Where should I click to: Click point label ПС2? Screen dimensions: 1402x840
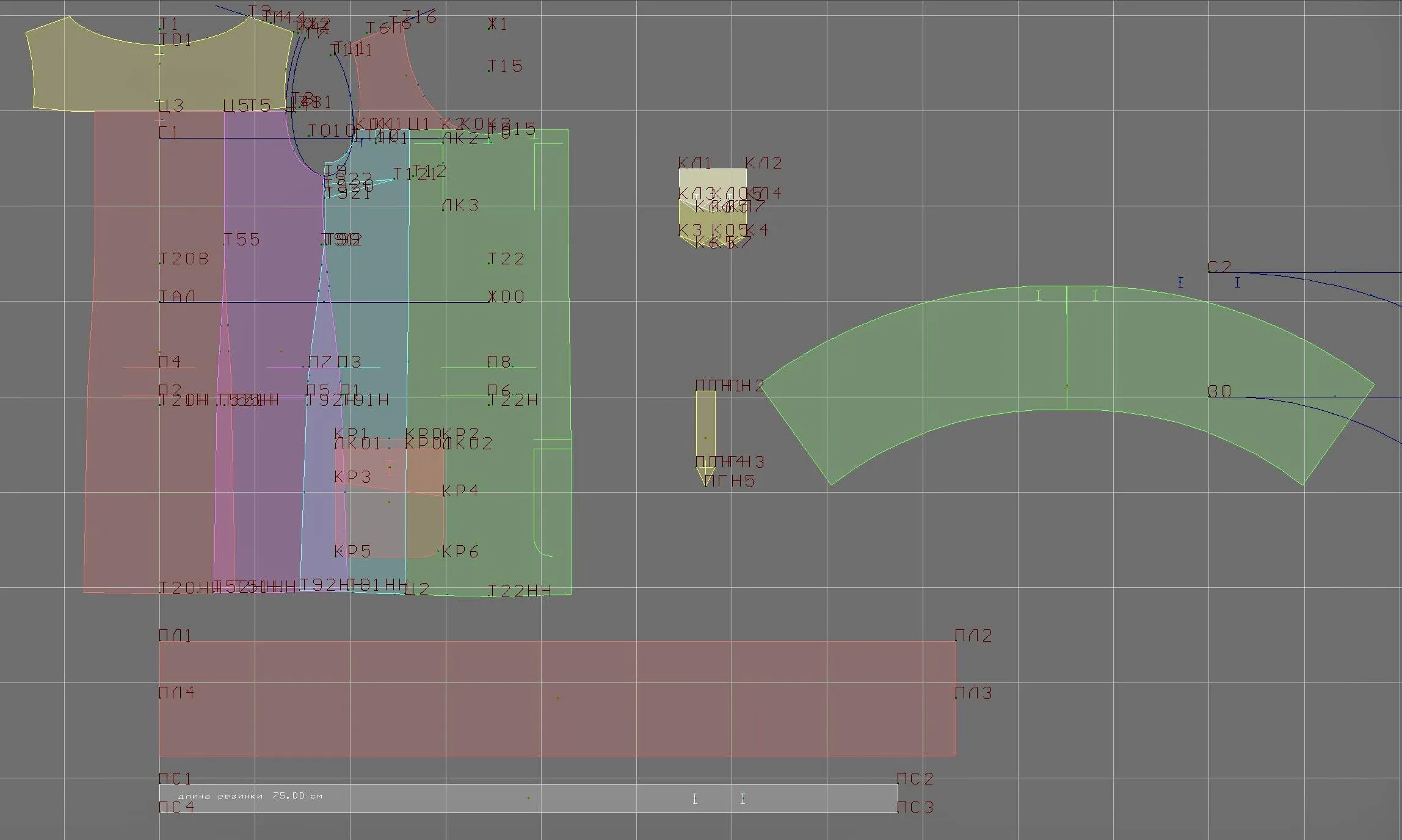pyautogui.click(x=915, y=779)
